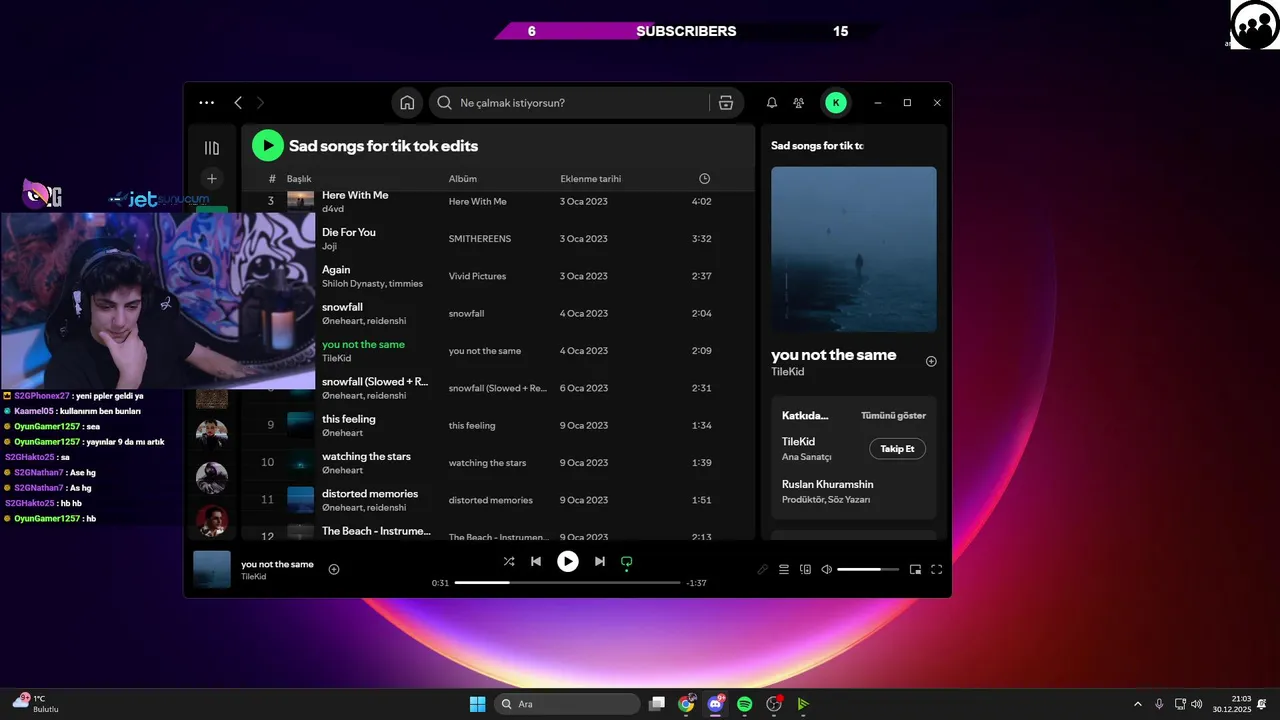Open the Spotify Home icon

[x=407, y=102]
